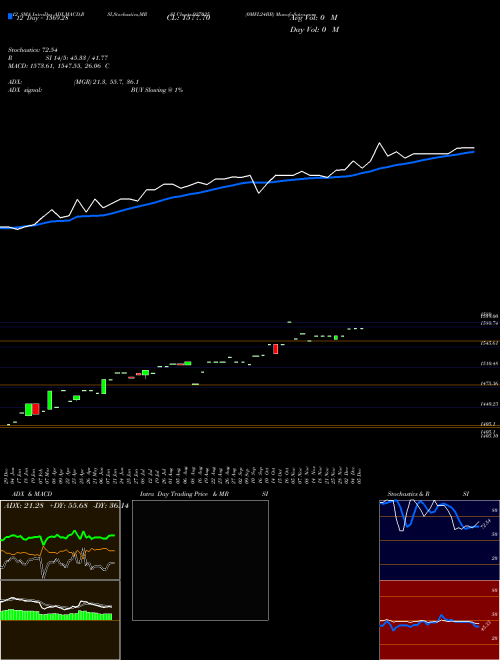Open the empty intraday trading price panel
This screenshot has height=660, width=500.
[x=200, y=560]
